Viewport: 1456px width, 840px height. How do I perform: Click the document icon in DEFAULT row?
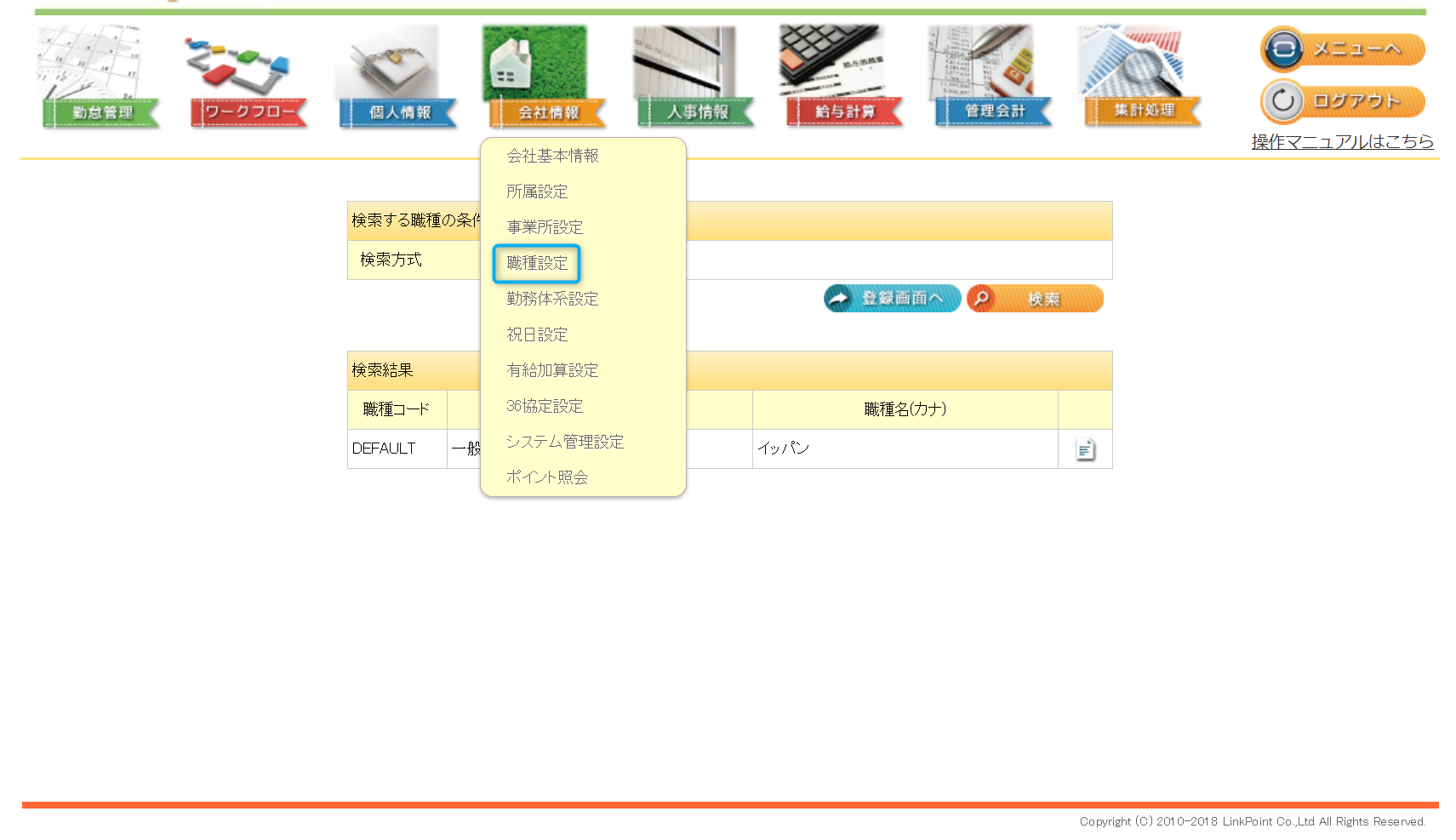click(1085, 449)
